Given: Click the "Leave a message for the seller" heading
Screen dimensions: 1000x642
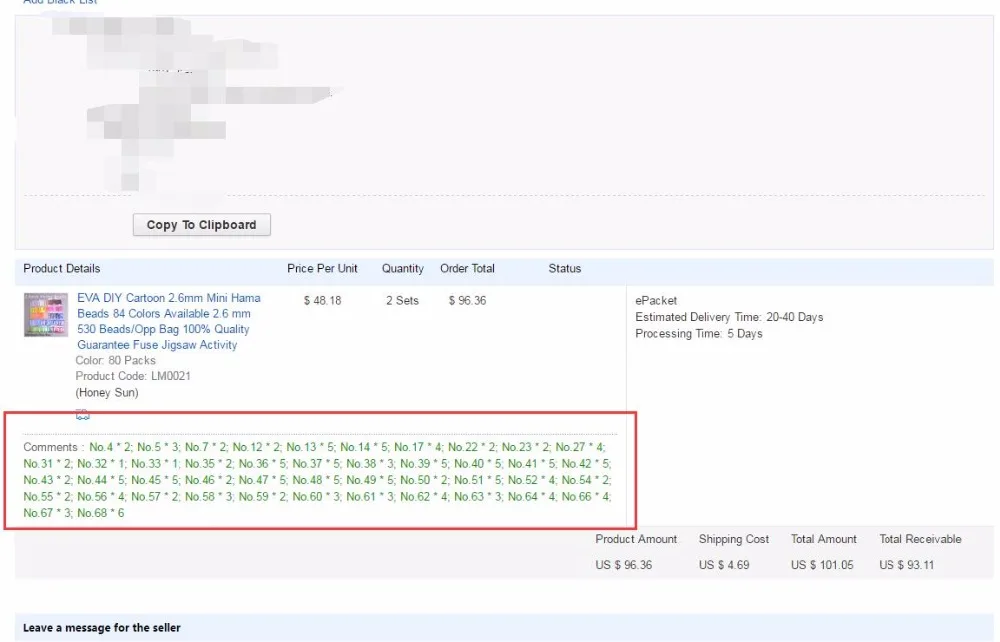Looking at the screenshot, I should pos(102,628).
